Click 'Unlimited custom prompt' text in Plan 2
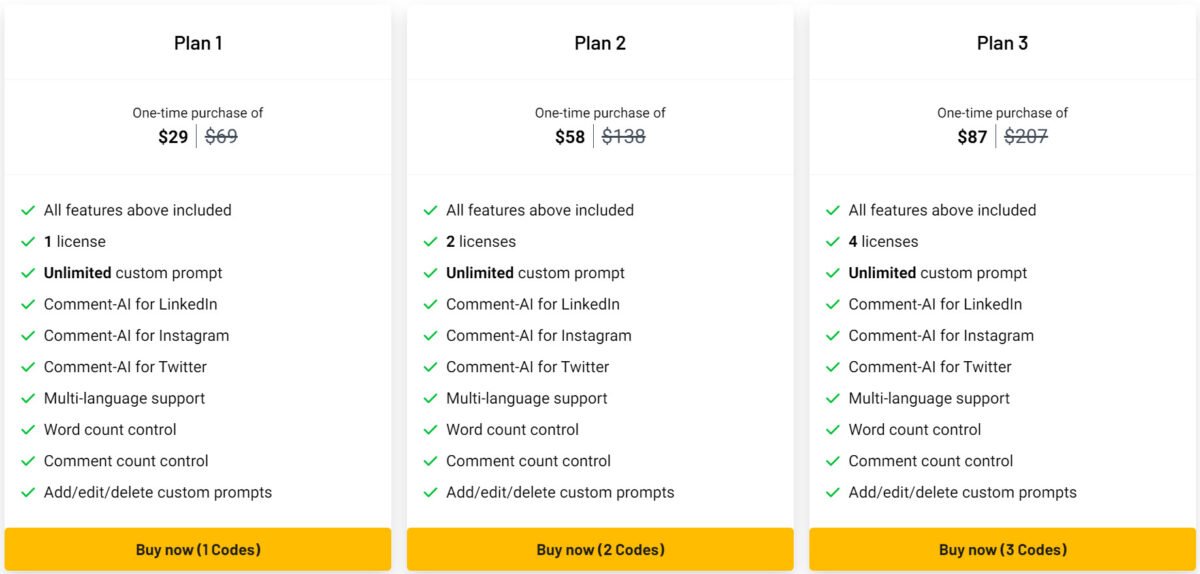This screenshot has width=1200, height=574. pos(535,273)
